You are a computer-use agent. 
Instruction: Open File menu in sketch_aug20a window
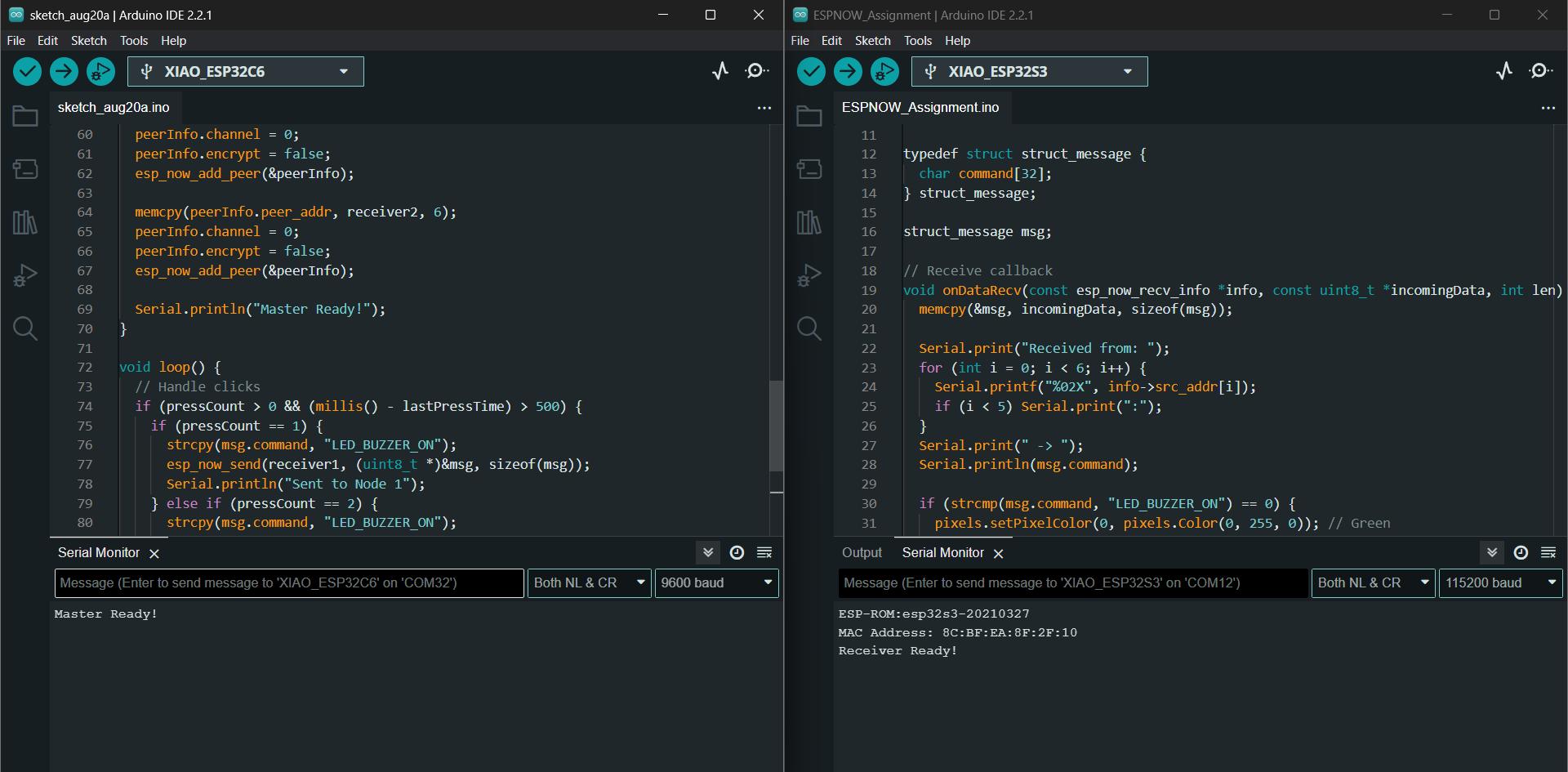click(16, 41)
